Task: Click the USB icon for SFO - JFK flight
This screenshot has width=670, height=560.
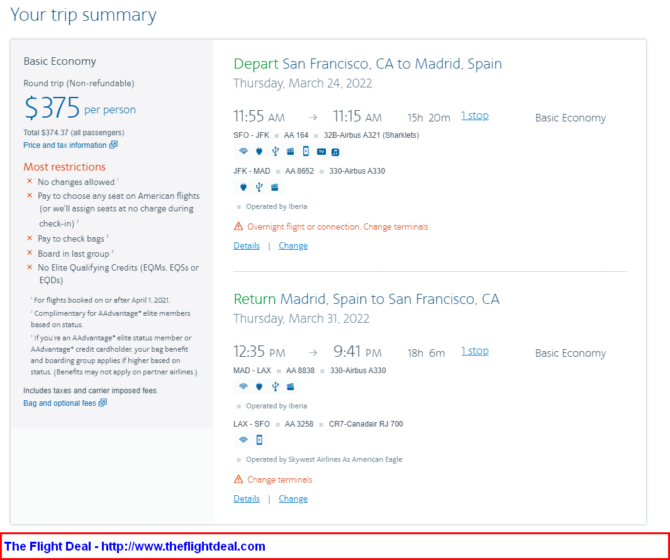Action: click(275, 151)
